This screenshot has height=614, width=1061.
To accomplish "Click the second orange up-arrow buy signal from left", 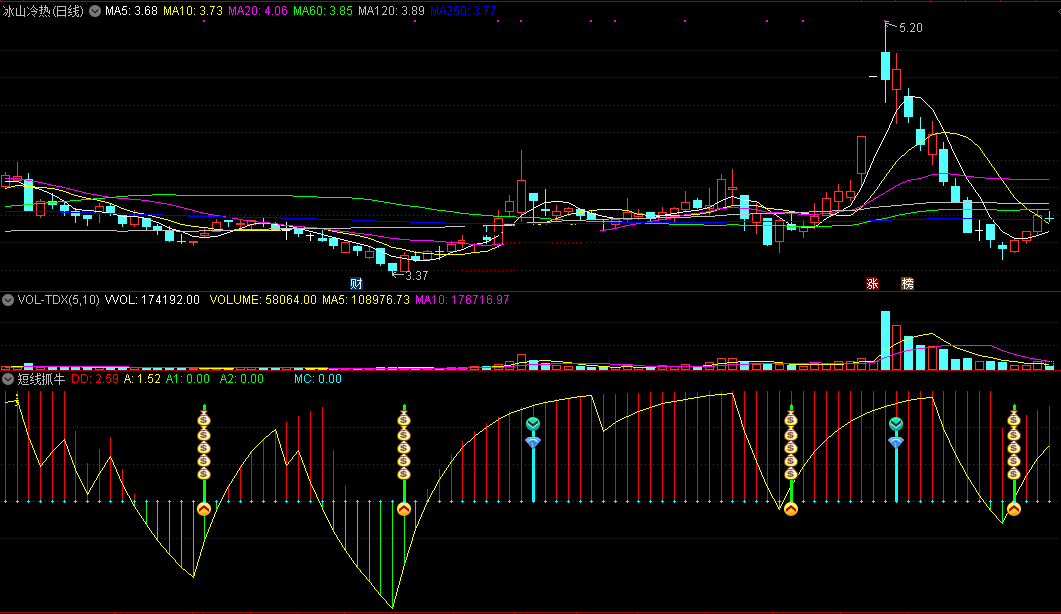I will [x=404, y=508].
